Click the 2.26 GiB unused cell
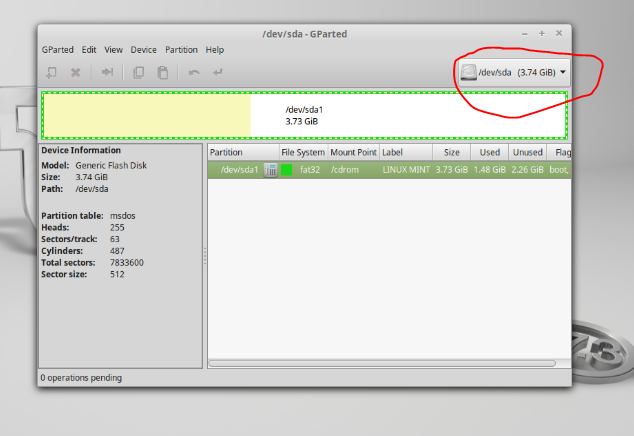This screenshot has width=634, height=436. click(x=527, y=170)
